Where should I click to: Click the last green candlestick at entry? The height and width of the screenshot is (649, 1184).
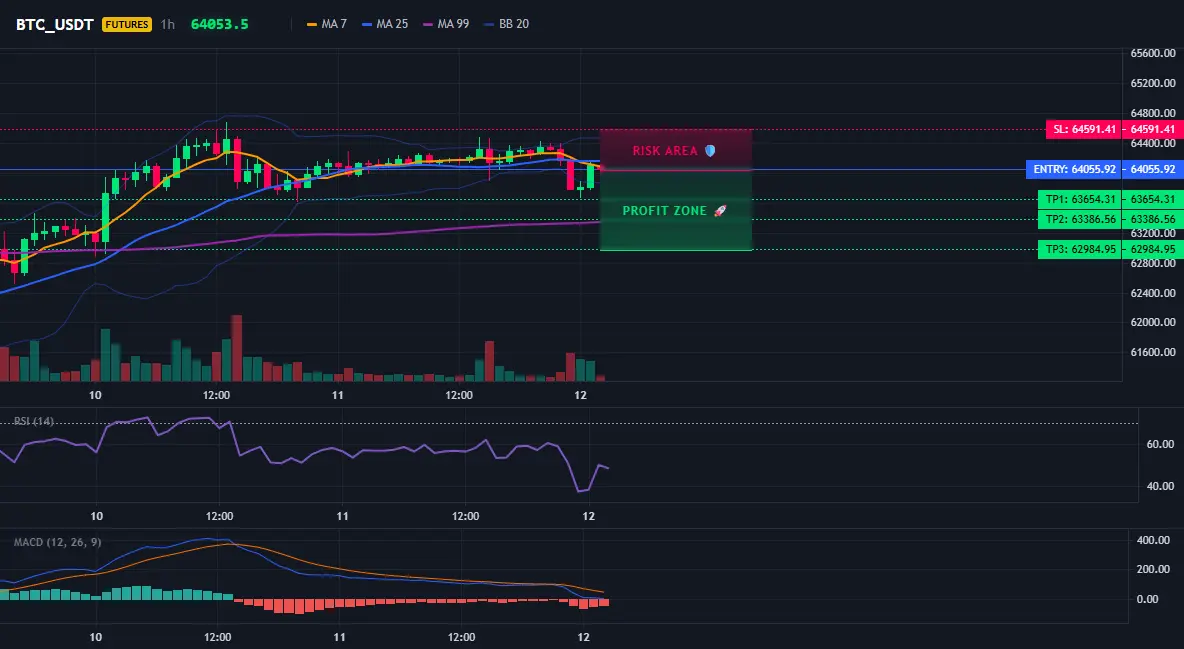[590, 175]
